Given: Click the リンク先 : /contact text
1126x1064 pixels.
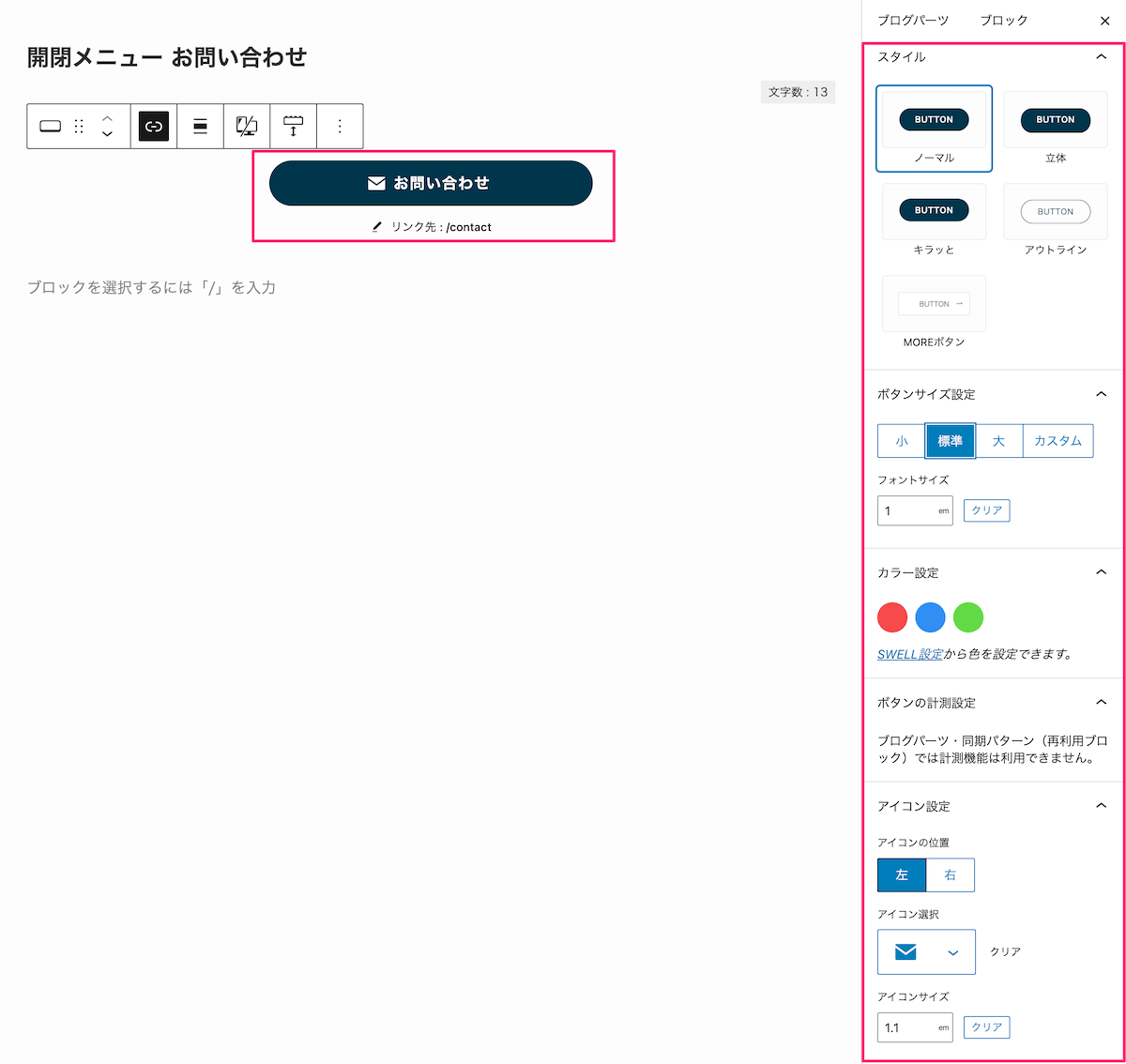Looking at the screenshot, I should (441, 227).
